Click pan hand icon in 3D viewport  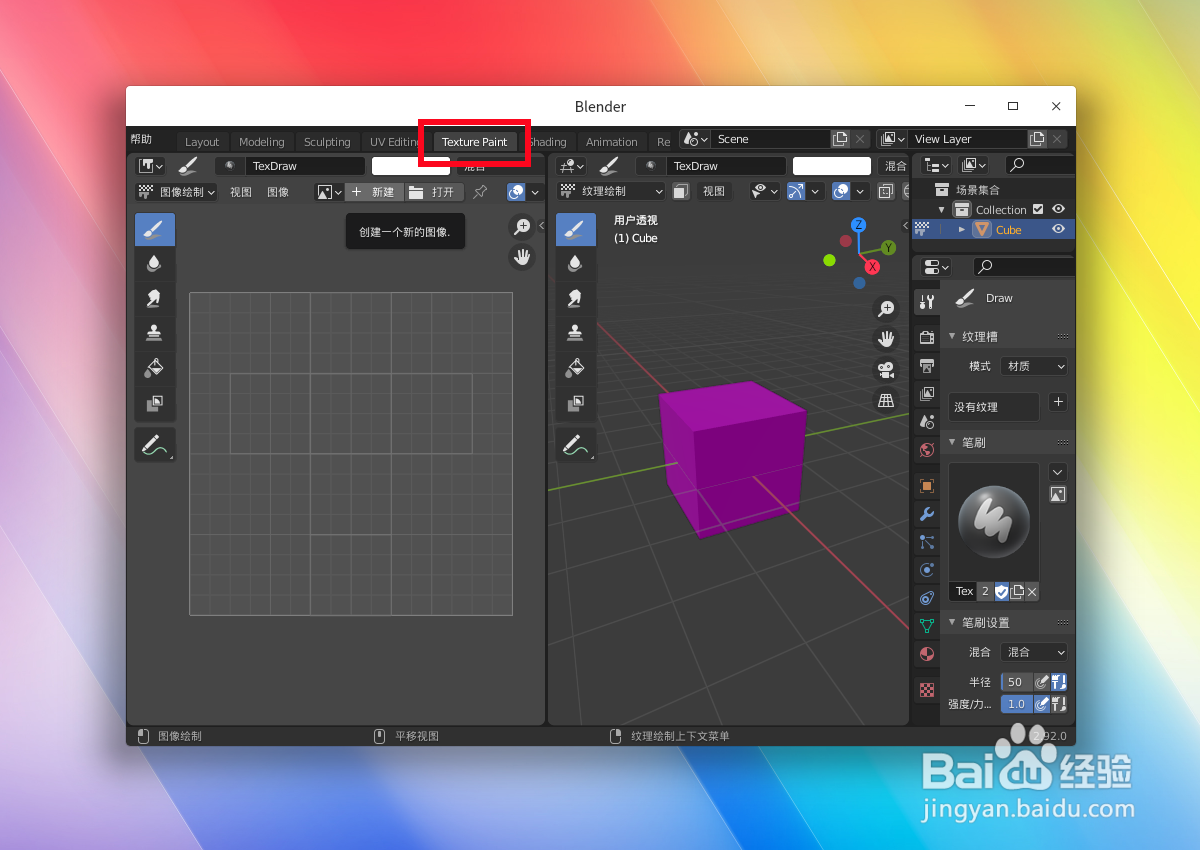(x=886, y=338)
